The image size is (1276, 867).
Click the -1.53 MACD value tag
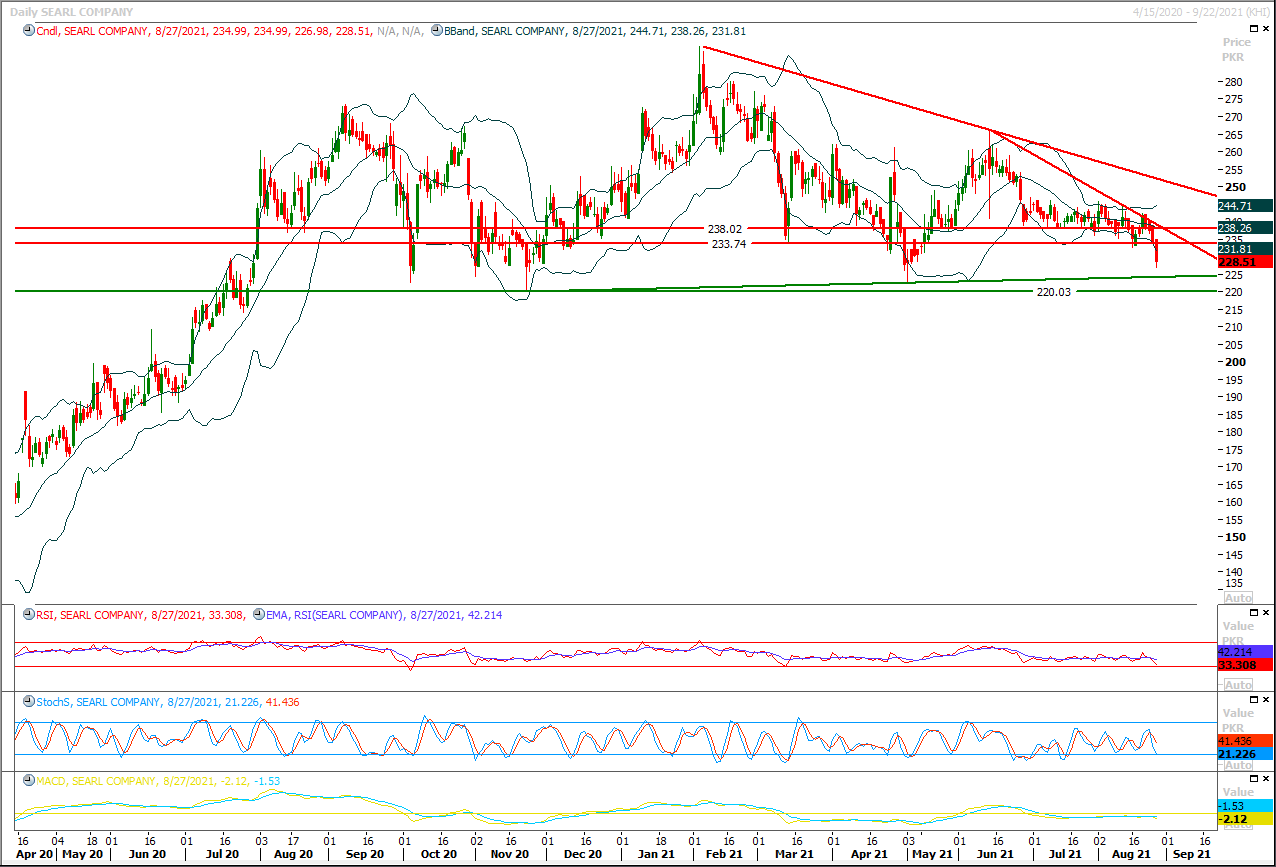pyautogui.click(x=1245, y=805)
